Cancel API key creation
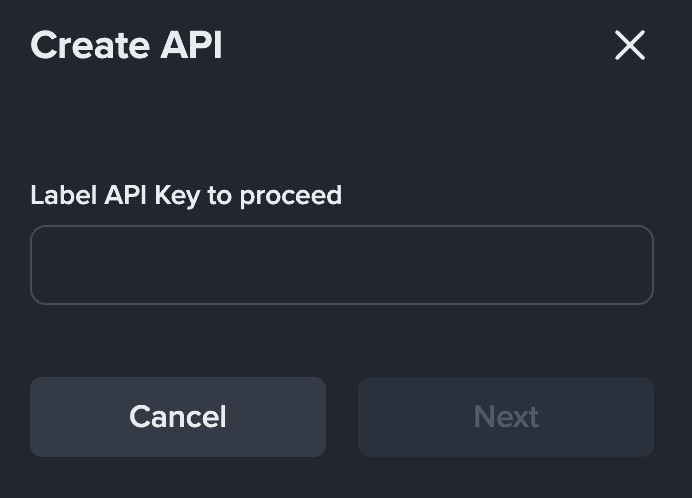This screenshot has width=692, height=498. [x=178, y=417]
